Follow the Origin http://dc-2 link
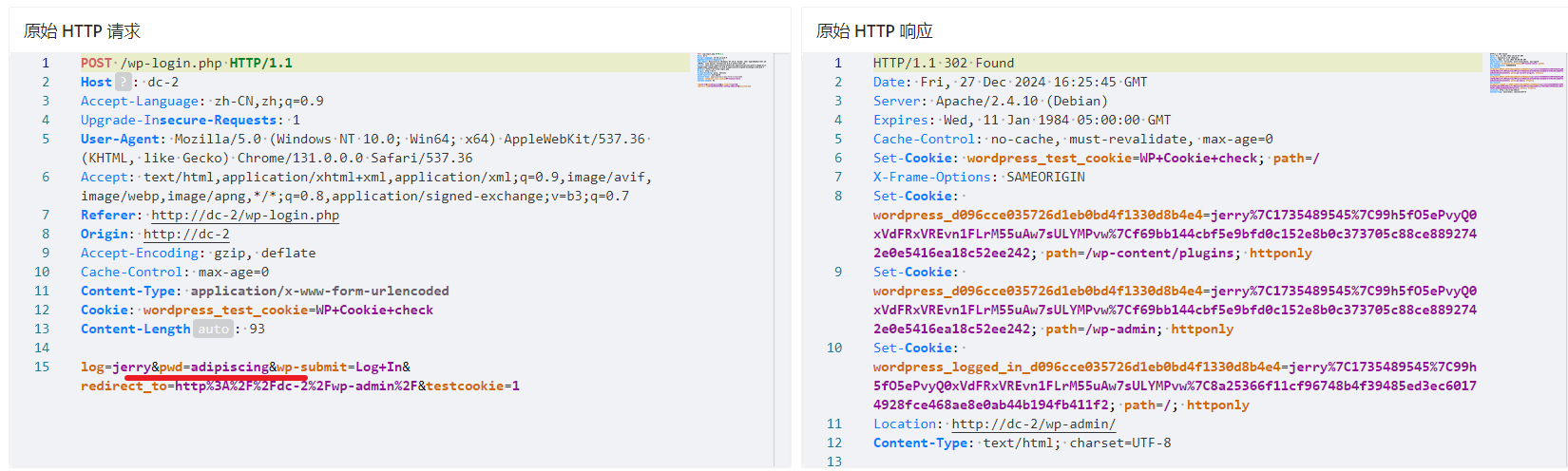 pos(186,235)
